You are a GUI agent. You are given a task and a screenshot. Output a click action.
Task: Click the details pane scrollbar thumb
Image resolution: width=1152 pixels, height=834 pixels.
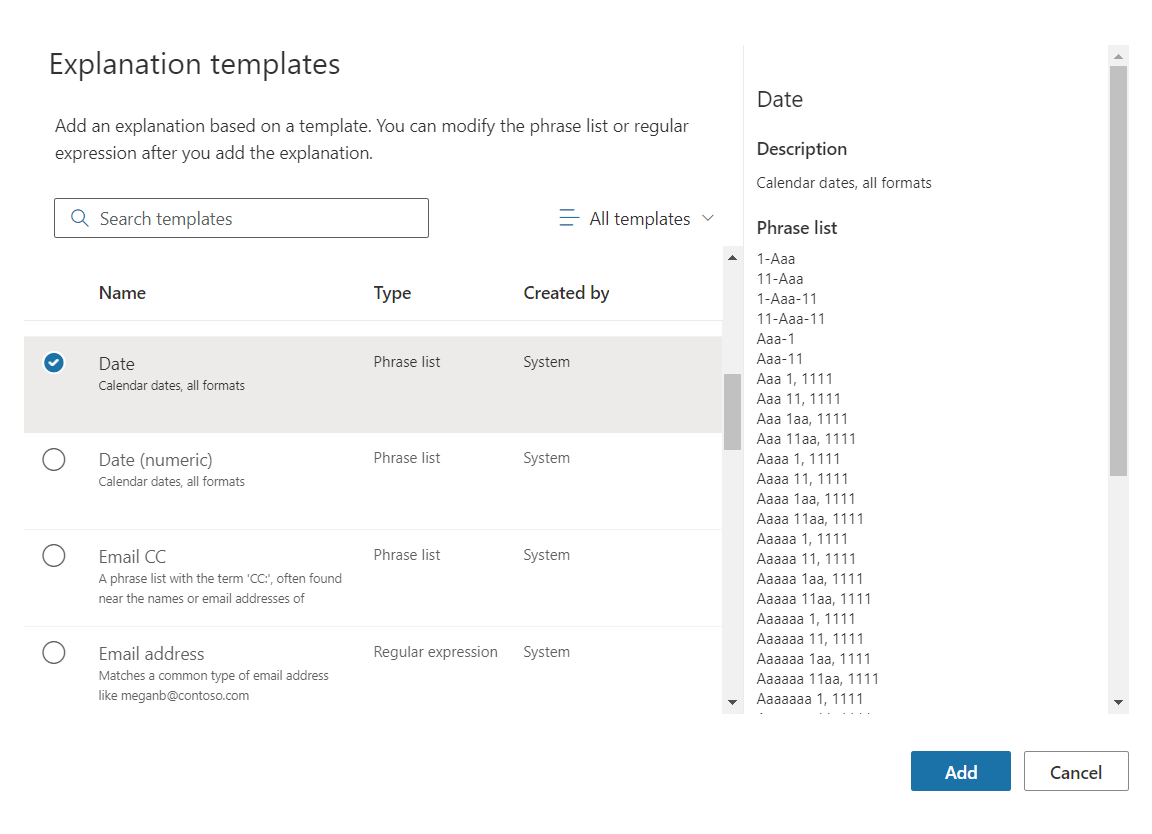[1118, 270]
